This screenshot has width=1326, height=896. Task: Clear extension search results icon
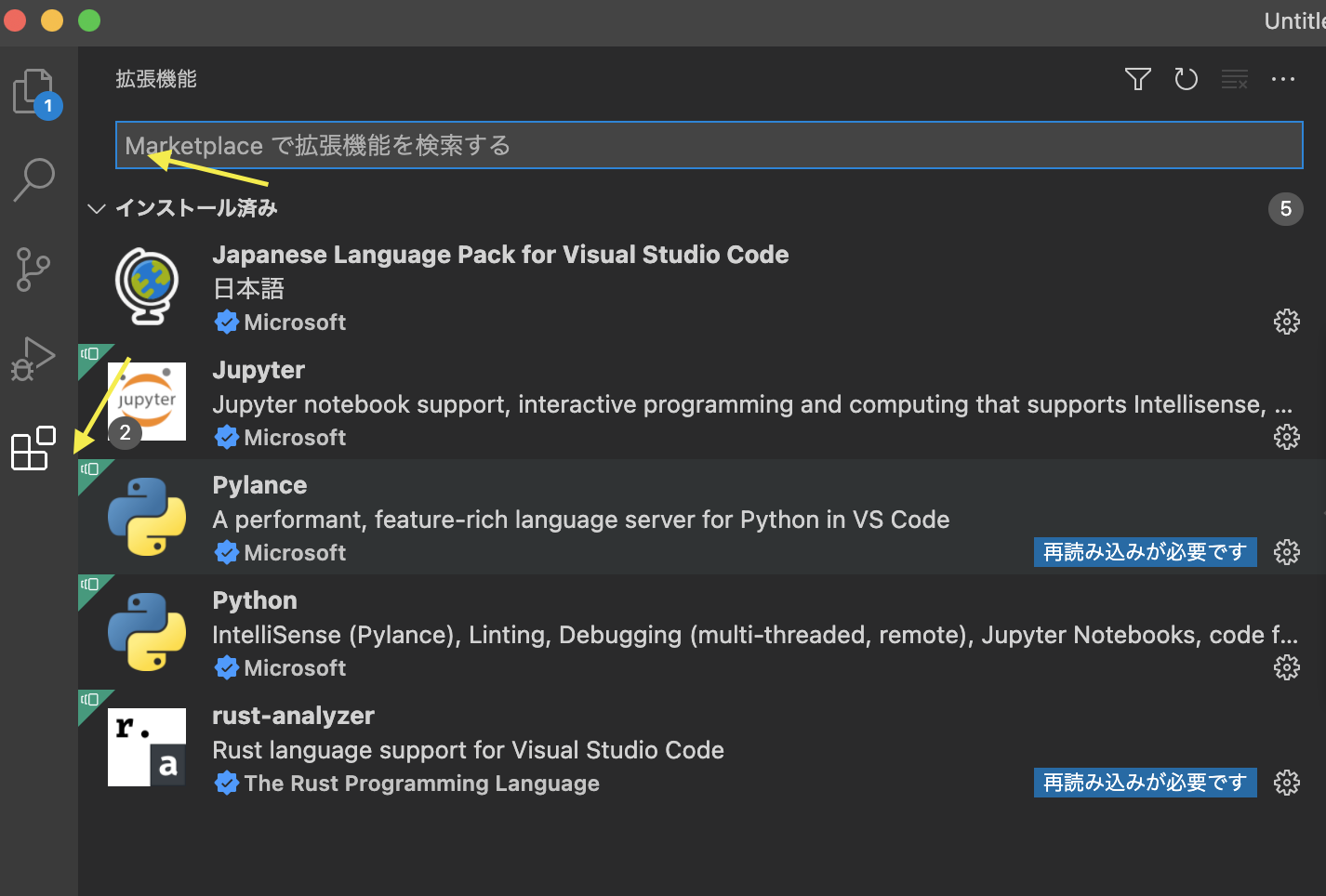pos(1235,79)
